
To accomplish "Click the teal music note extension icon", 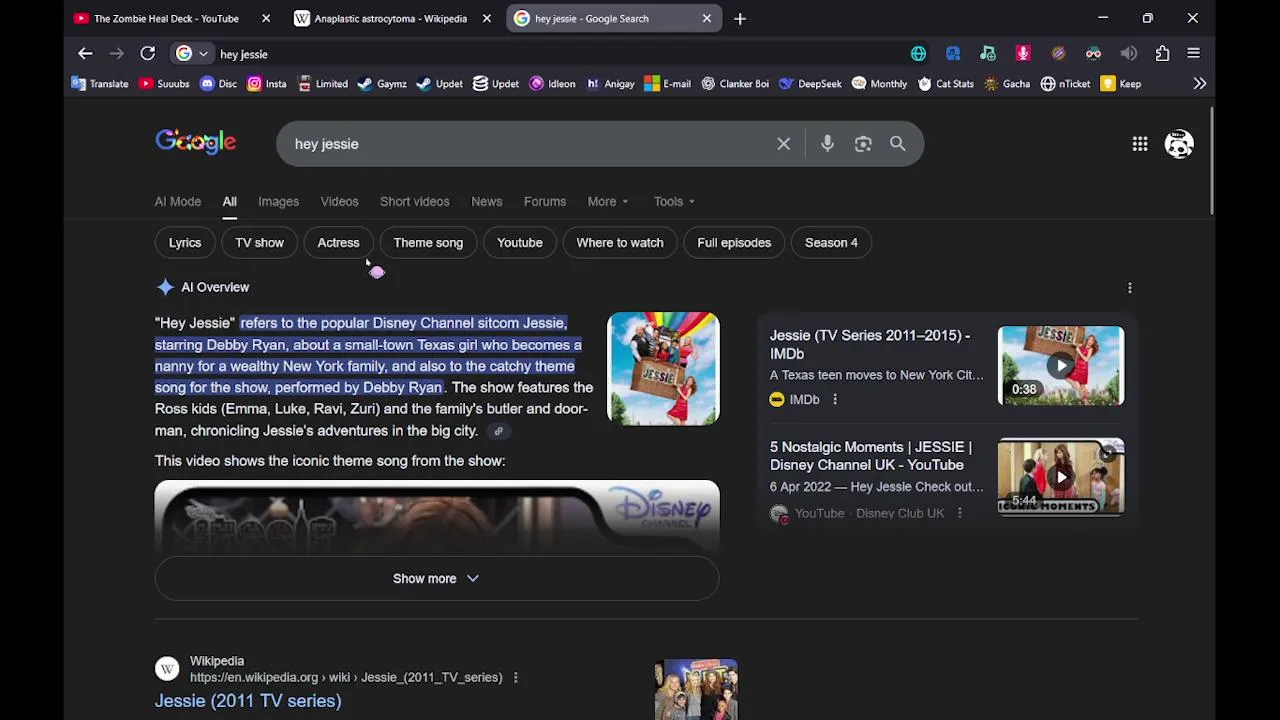I will 988,54.
